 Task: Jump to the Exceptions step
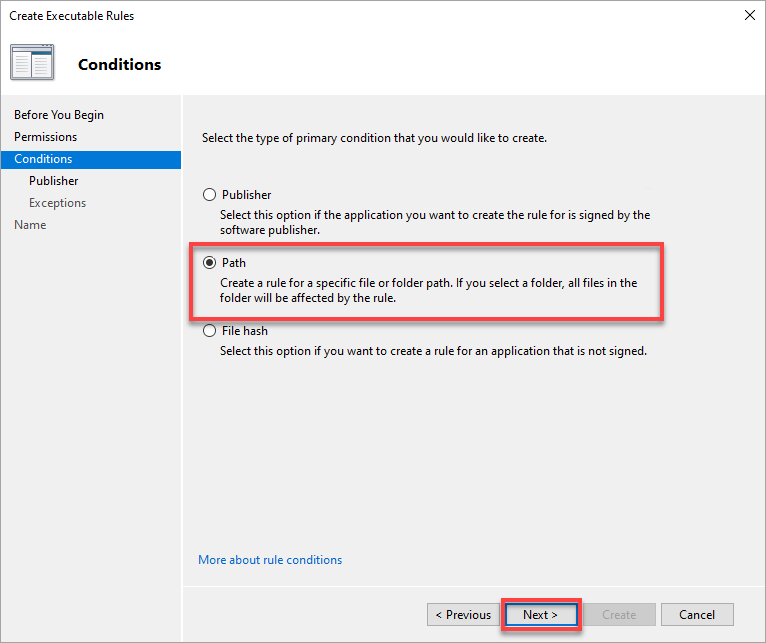tap(57, 203)
